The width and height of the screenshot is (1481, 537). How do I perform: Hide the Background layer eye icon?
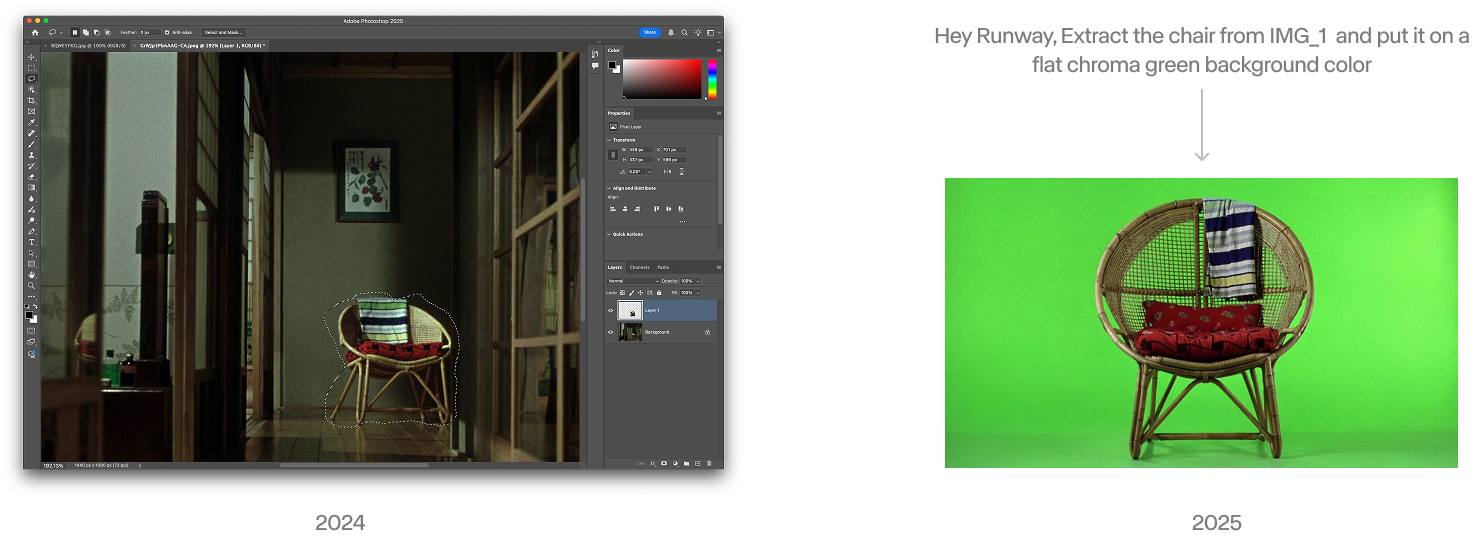tap(611, 332)
